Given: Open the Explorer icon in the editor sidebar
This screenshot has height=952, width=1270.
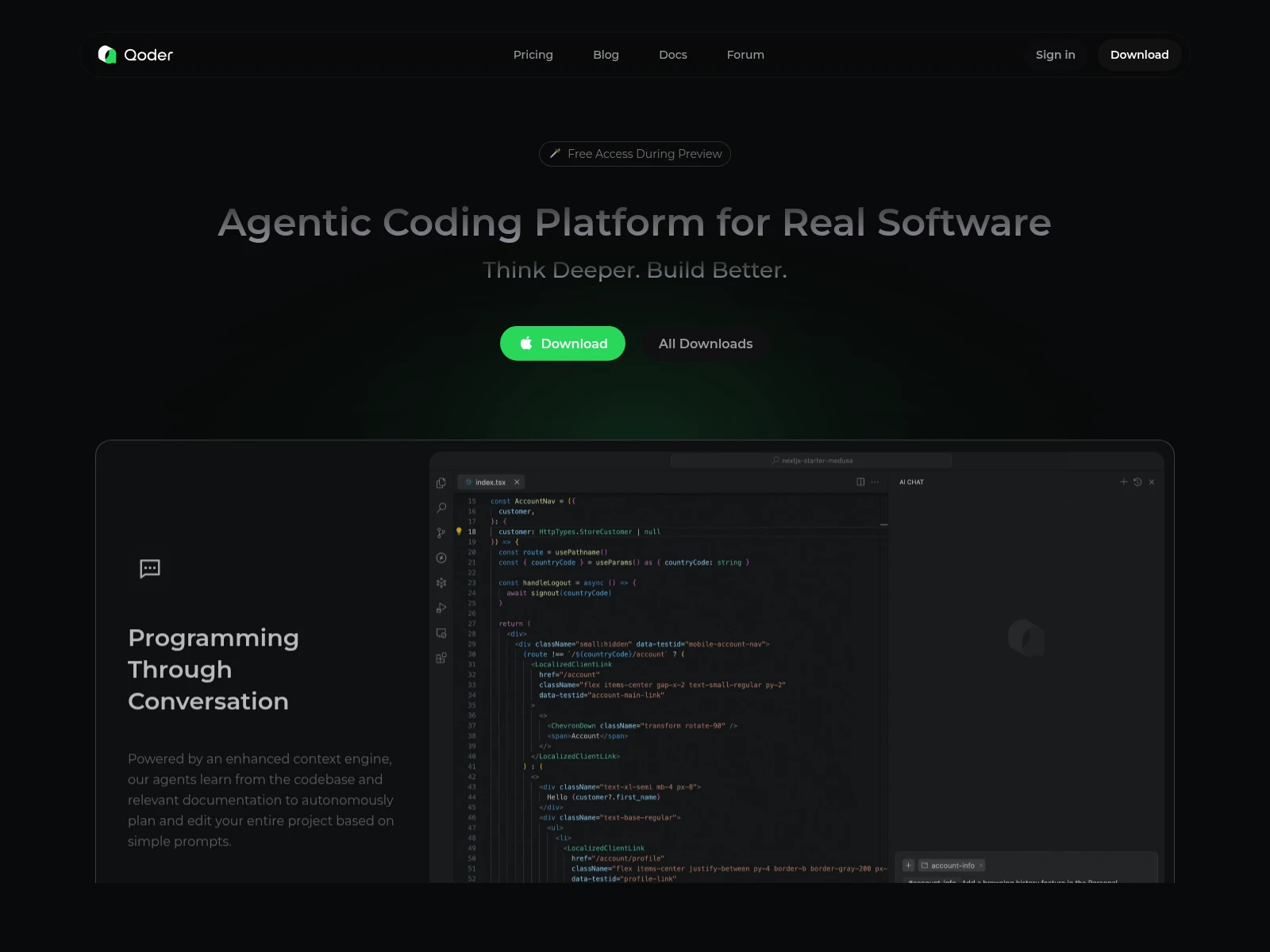Looking at the screenshot, I should point(441,482).
